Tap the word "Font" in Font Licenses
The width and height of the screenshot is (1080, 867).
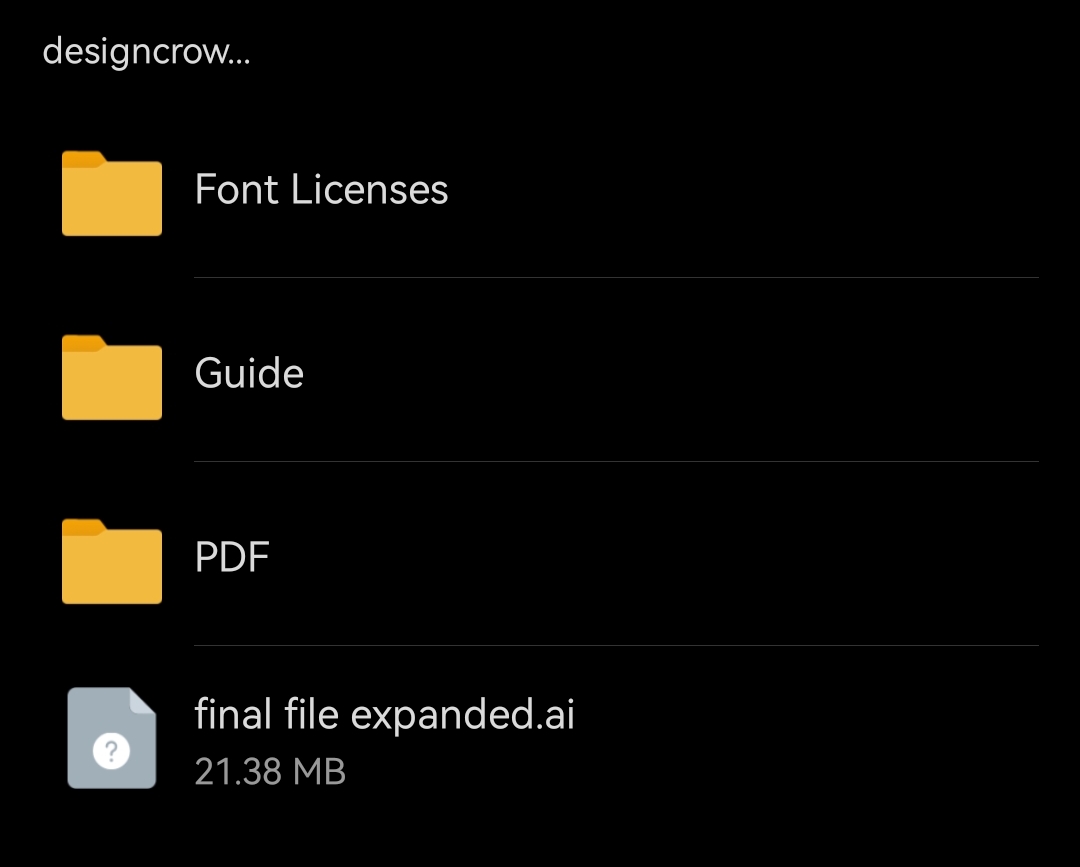237,190
